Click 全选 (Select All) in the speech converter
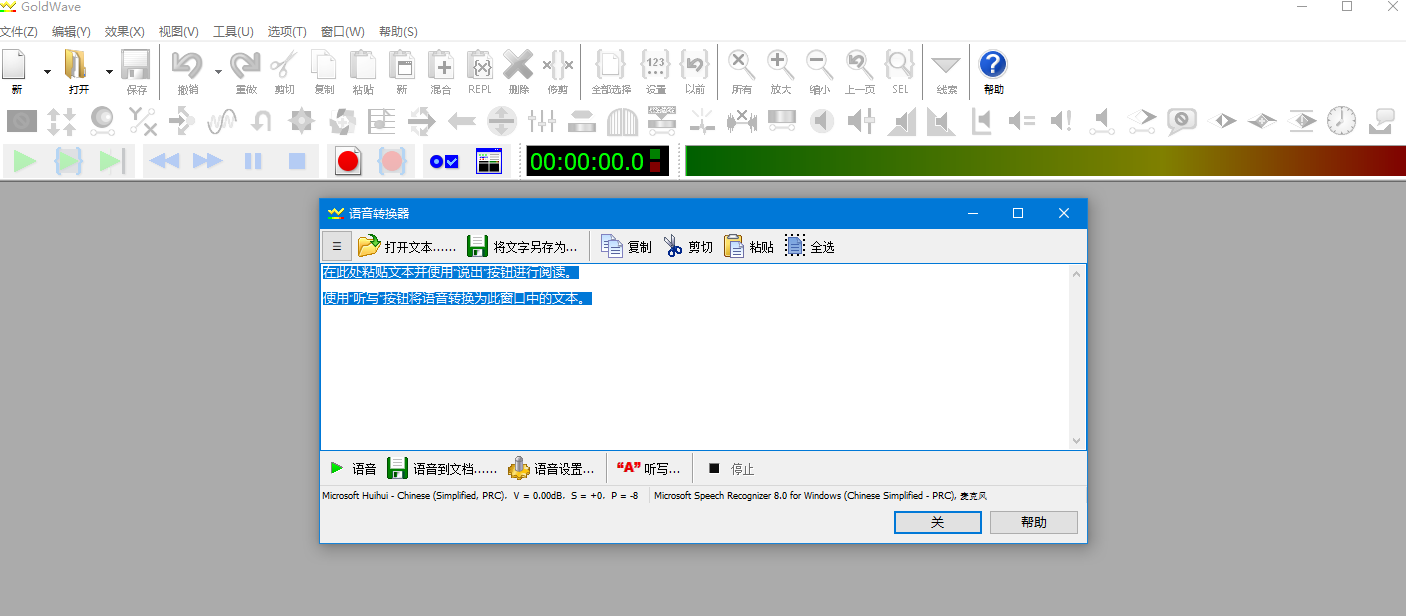 click(x=809, y=246)
